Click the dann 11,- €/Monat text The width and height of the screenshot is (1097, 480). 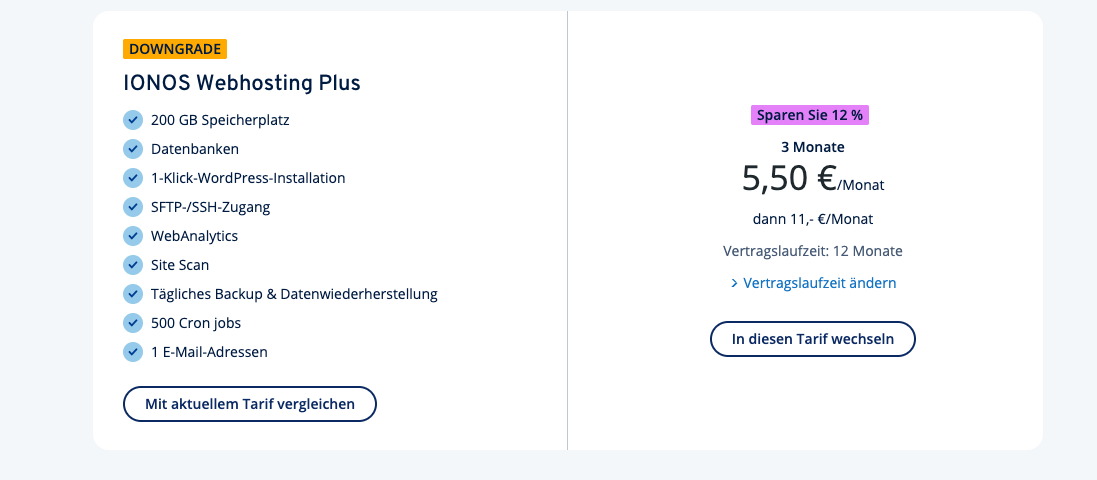point(813,219)
